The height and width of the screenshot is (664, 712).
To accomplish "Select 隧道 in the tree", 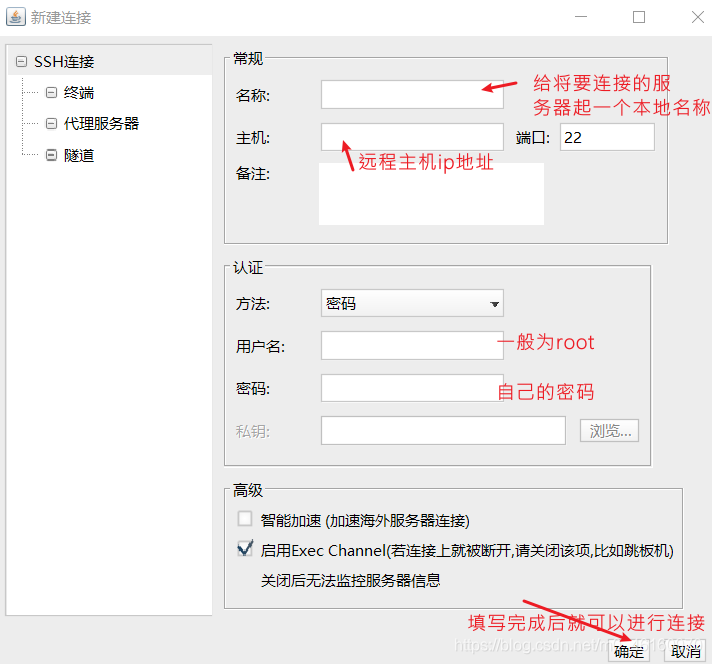I will (x=79, y=155).
